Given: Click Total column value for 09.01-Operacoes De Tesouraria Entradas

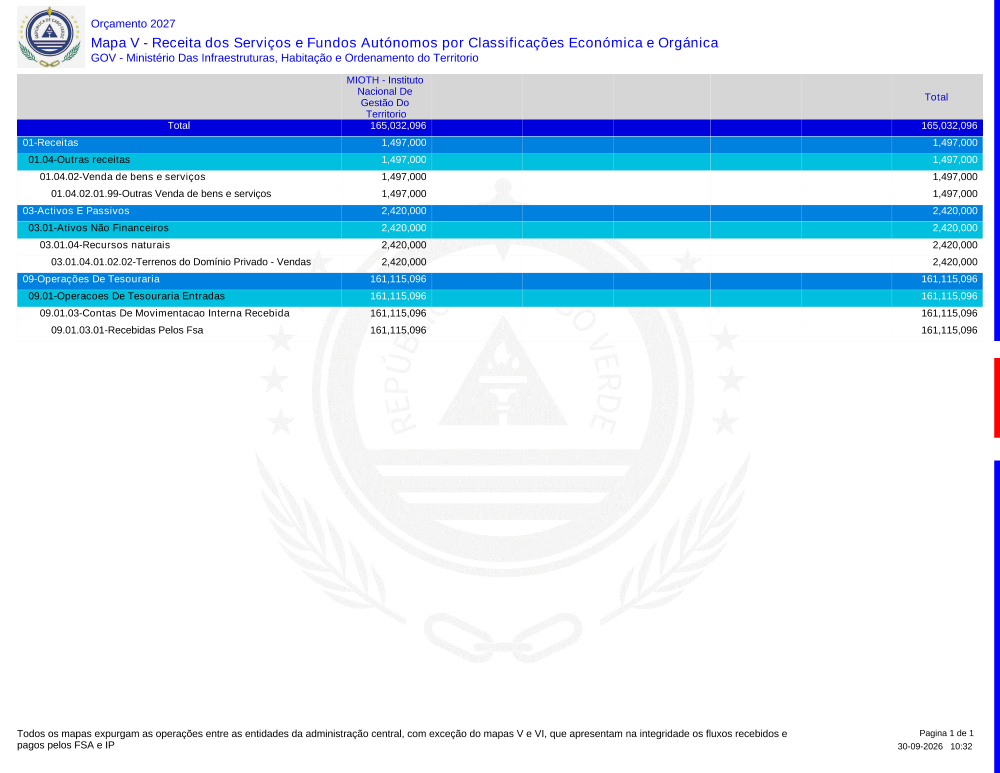Looking at the screenshot, I should [x=949, y=297].
